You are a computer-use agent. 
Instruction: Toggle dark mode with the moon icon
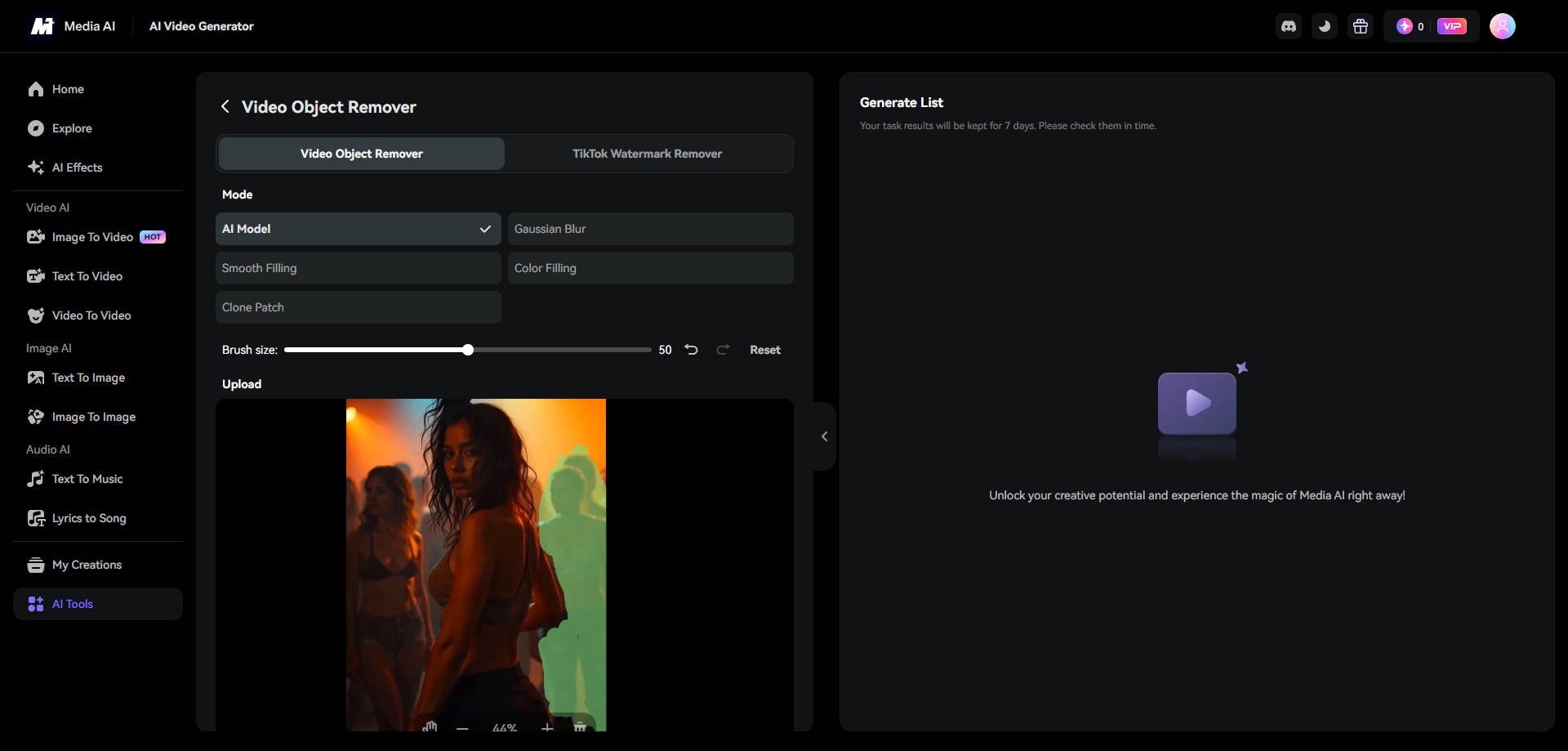[x=1325, y=26]
